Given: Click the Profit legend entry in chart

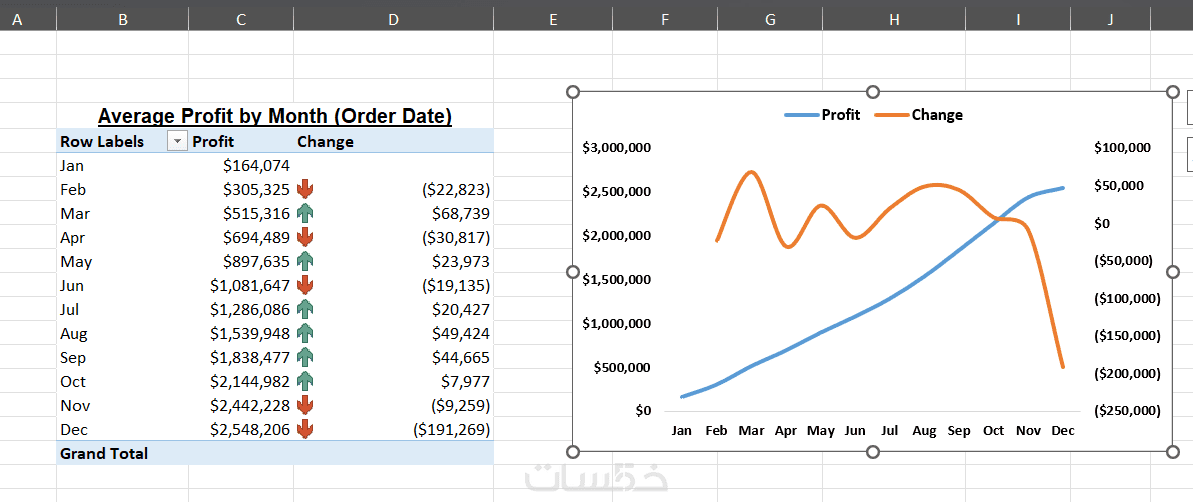Looking at the screenshot, I should (823, 115).
